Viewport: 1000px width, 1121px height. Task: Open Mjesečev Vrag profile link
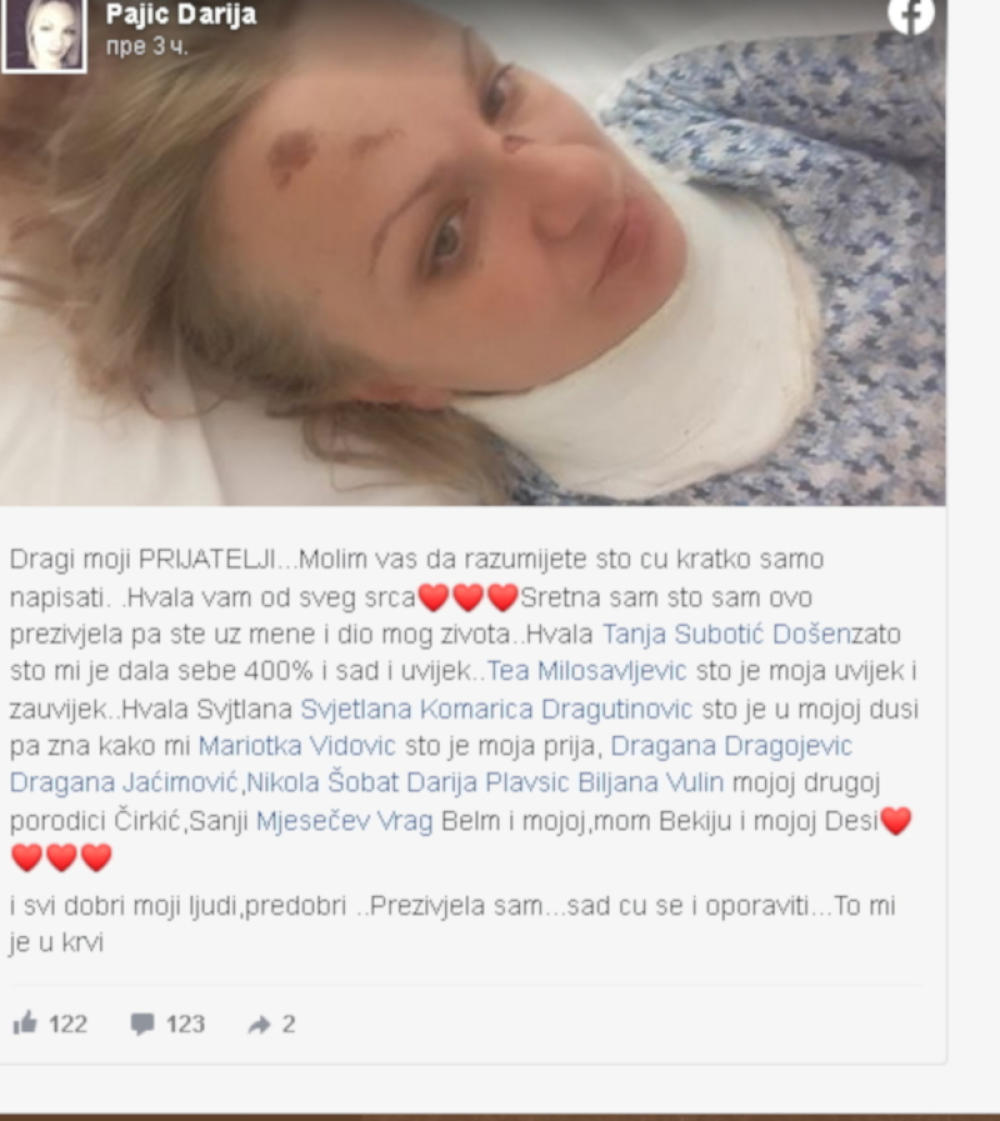tap(345, 821)
